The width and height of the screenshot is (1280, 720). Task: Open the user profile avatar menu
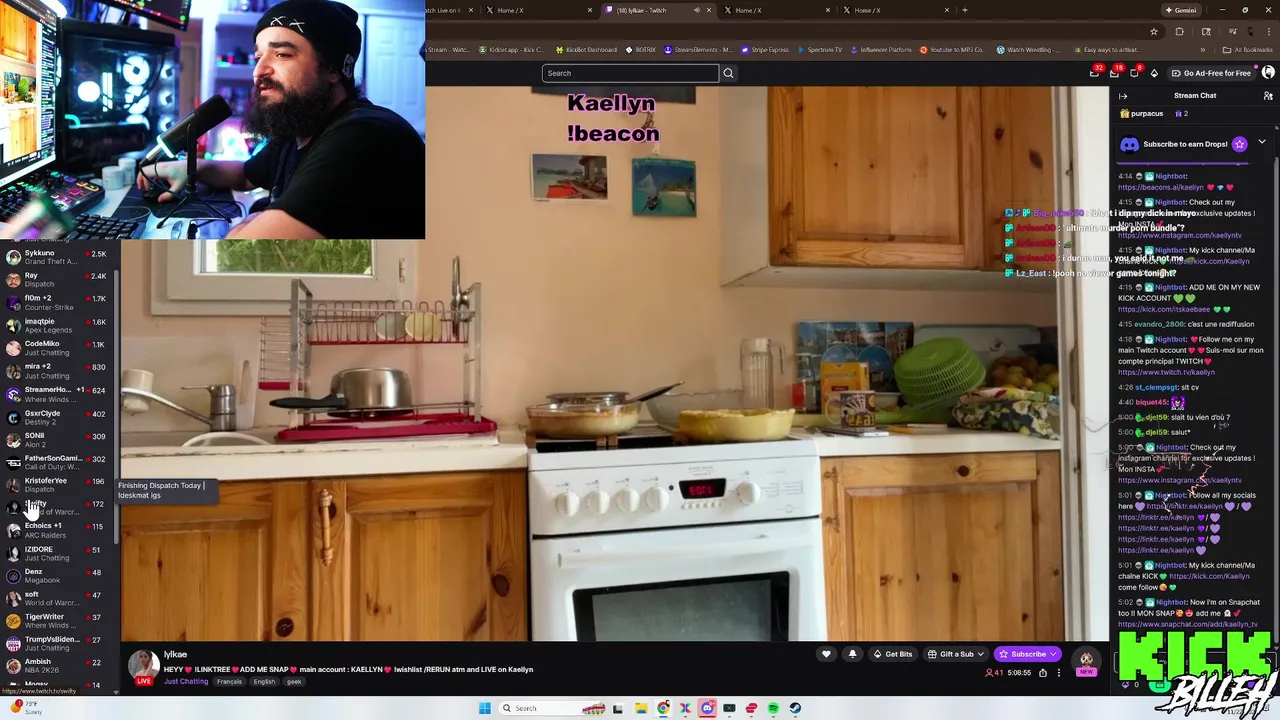[1268, 73]
